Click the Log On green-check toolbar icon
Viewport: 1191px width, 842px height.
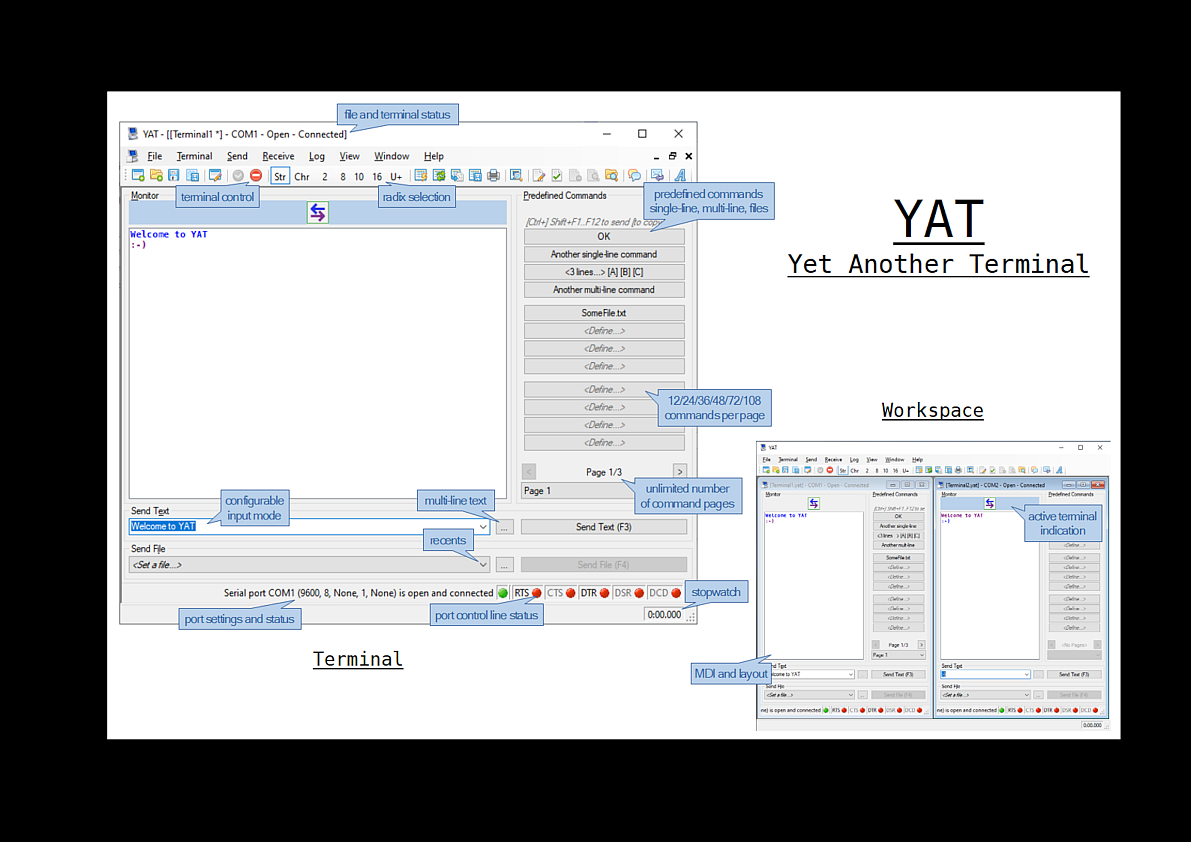click(558, 176)
